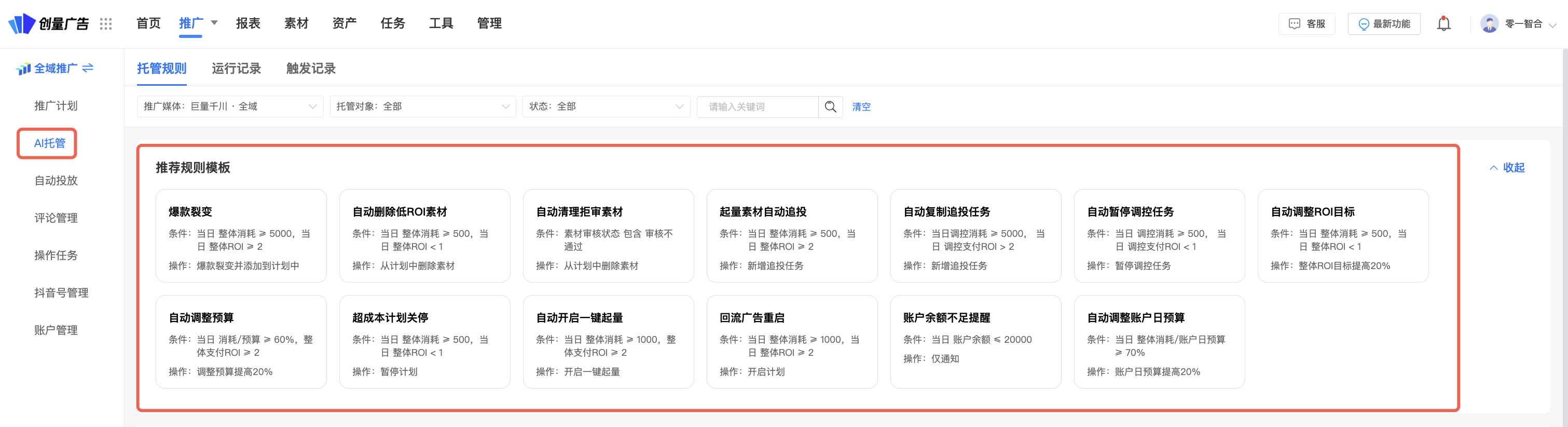Collapse templates using 收起
The height and width of the screenshot is (427, 1568).
point(1507,167)
